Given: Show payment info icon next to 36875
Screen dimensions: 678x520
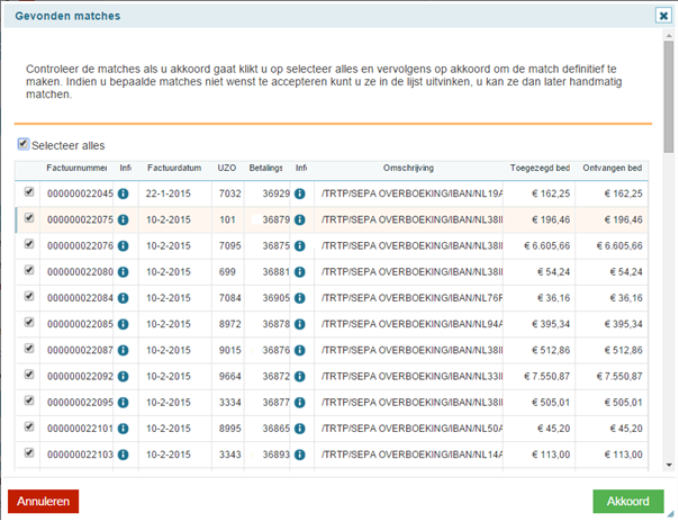Looking at the screenshot, I should [300, 246].
